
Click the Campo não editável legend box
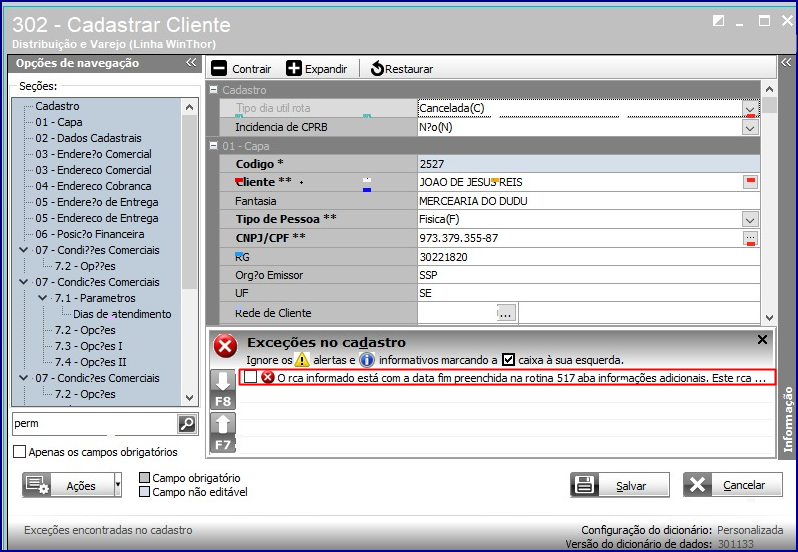145,492
